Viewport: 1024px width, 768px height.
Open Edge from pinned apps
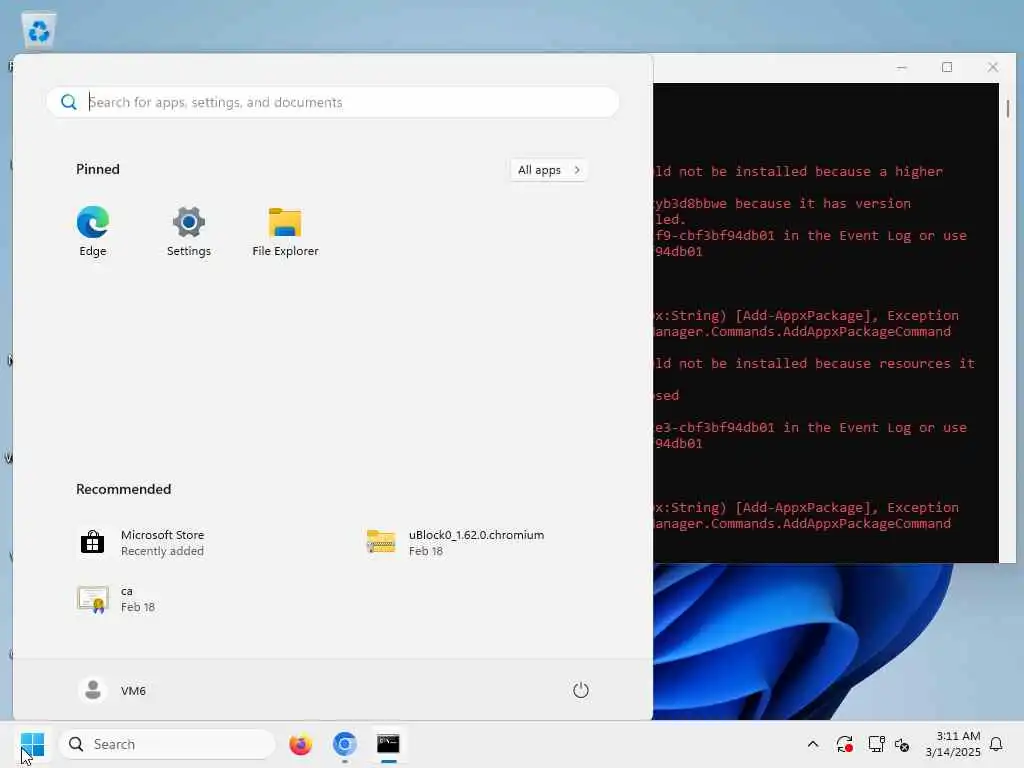tap(93, 231)
